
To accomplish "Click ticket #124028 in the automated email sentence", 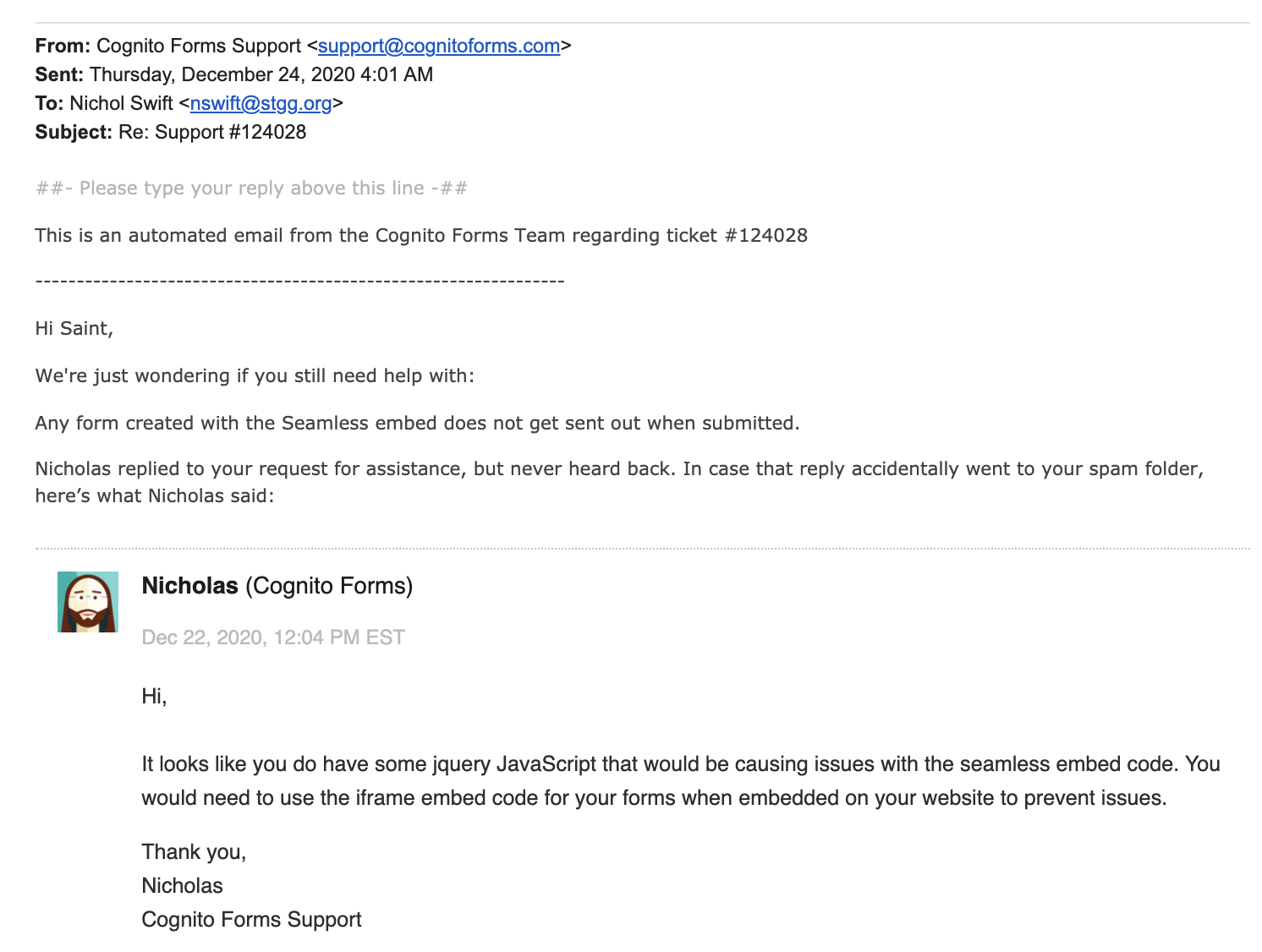I will (x=765, y=235).
